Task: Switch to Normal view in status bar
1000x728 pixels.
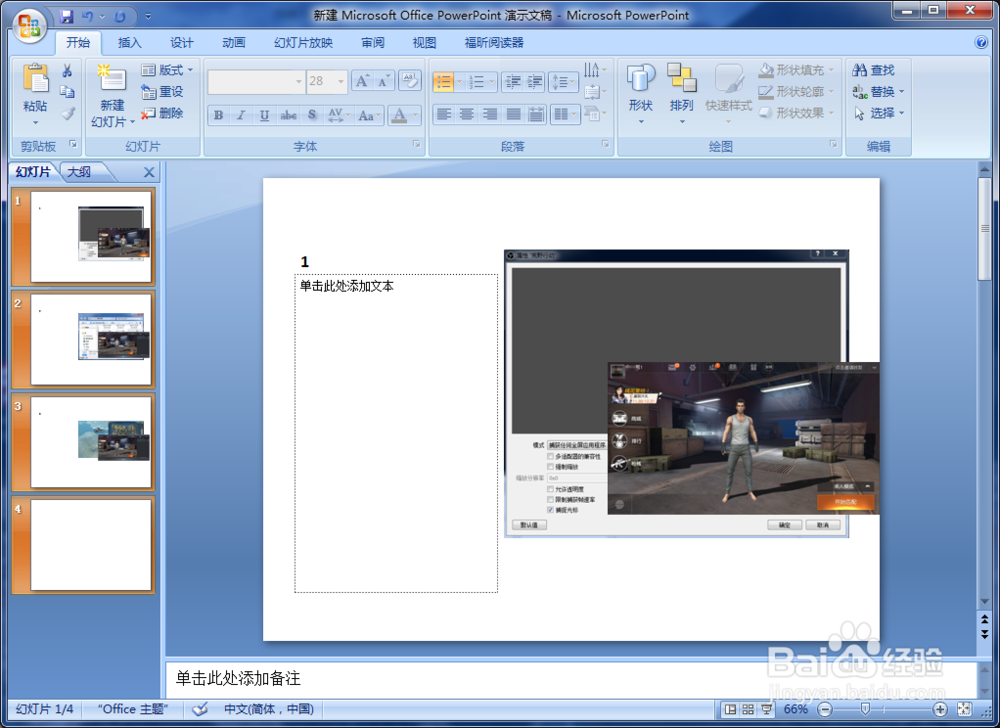Action: (x=731, y=709)
